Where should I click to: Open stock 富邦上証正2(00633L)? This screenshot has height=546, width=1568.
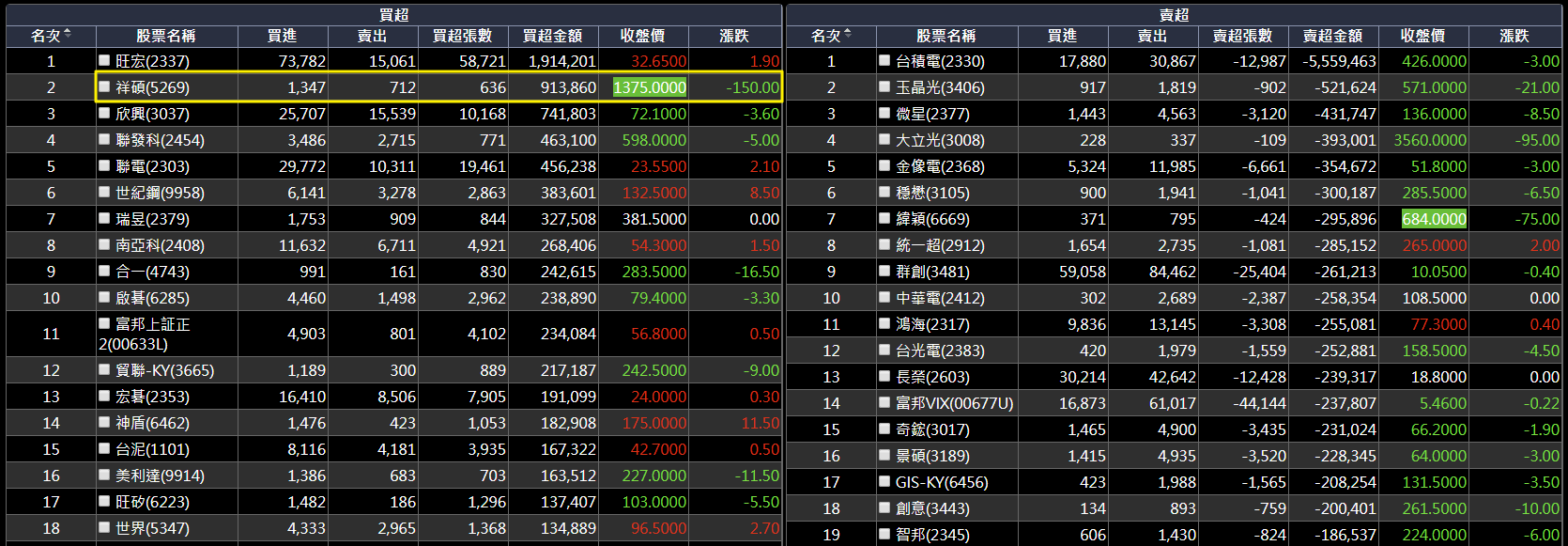click(145, 334)
